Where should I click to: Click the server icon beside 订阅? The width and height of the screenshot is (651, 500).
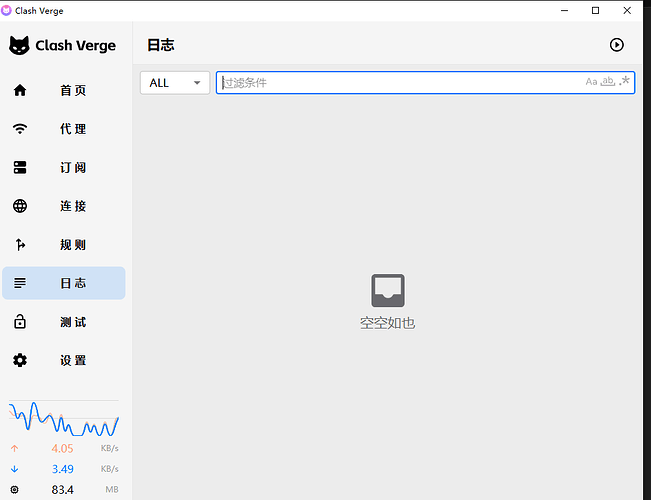click(20, 167)
